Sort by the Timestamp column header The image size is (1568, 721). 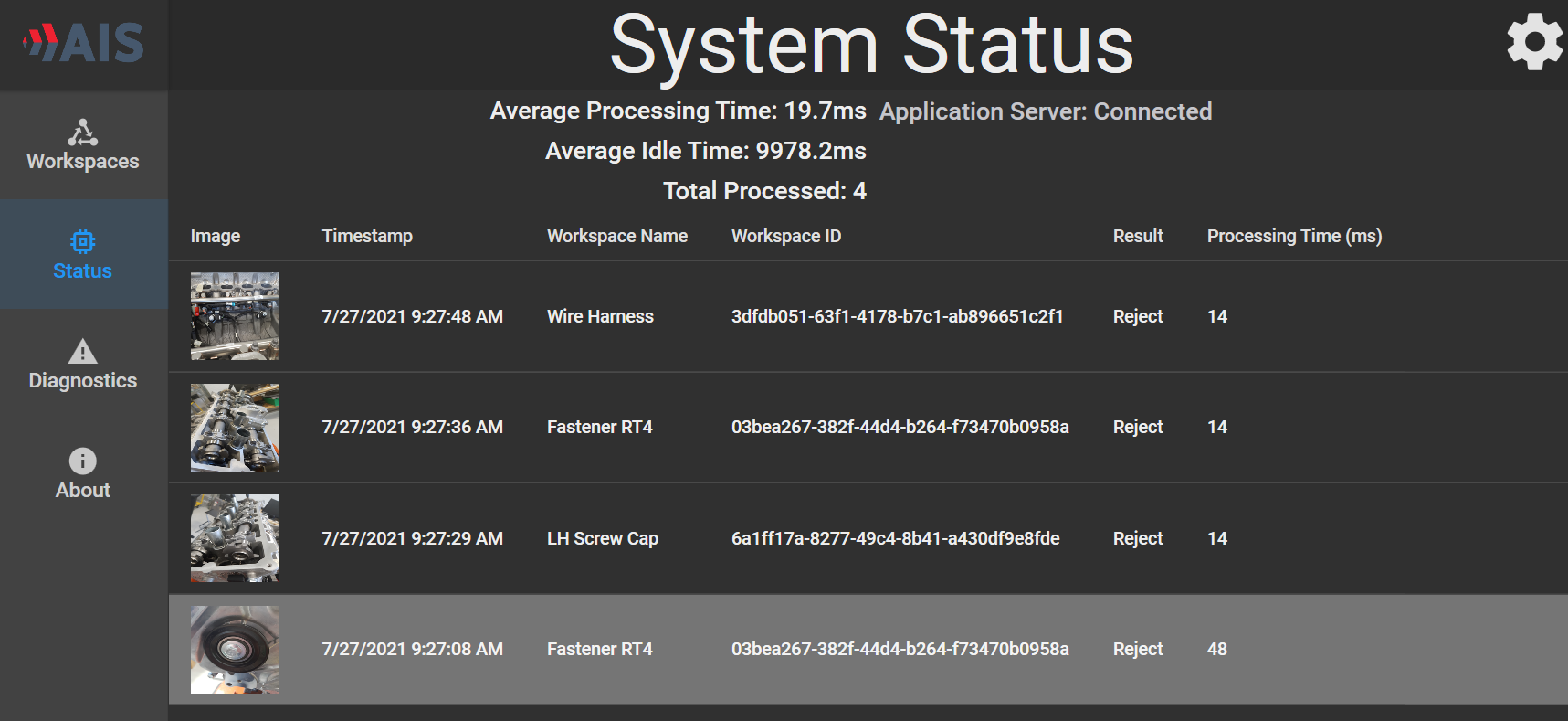coord(367,236)
